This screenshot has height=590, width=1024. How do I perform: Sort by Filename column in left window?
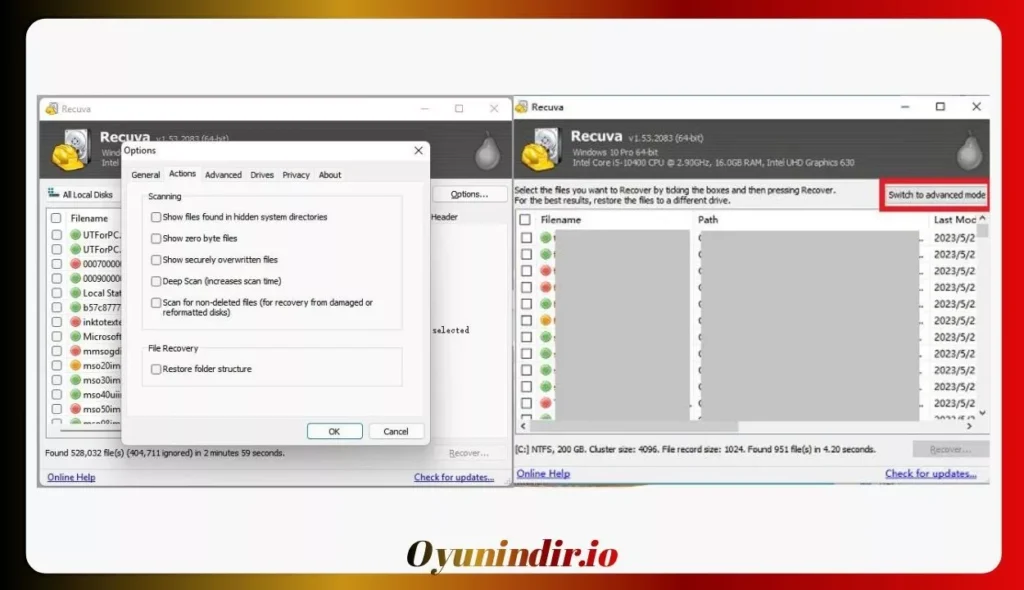(x=89, y=218)
